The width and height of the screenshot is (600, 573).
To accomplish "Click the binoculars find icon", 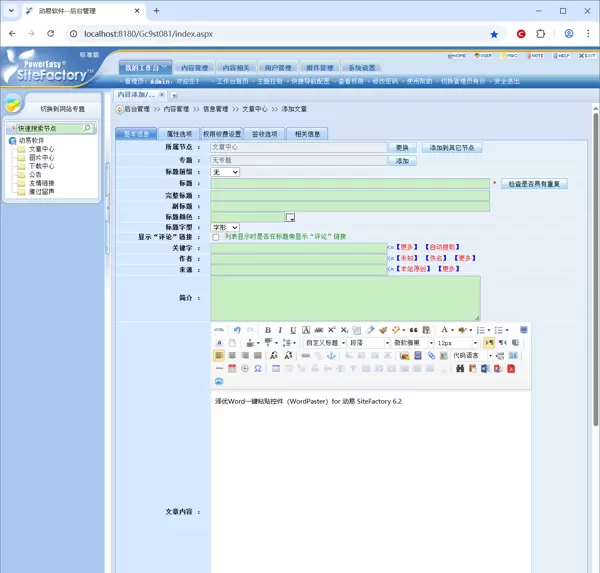I will [x=460, y=369].
